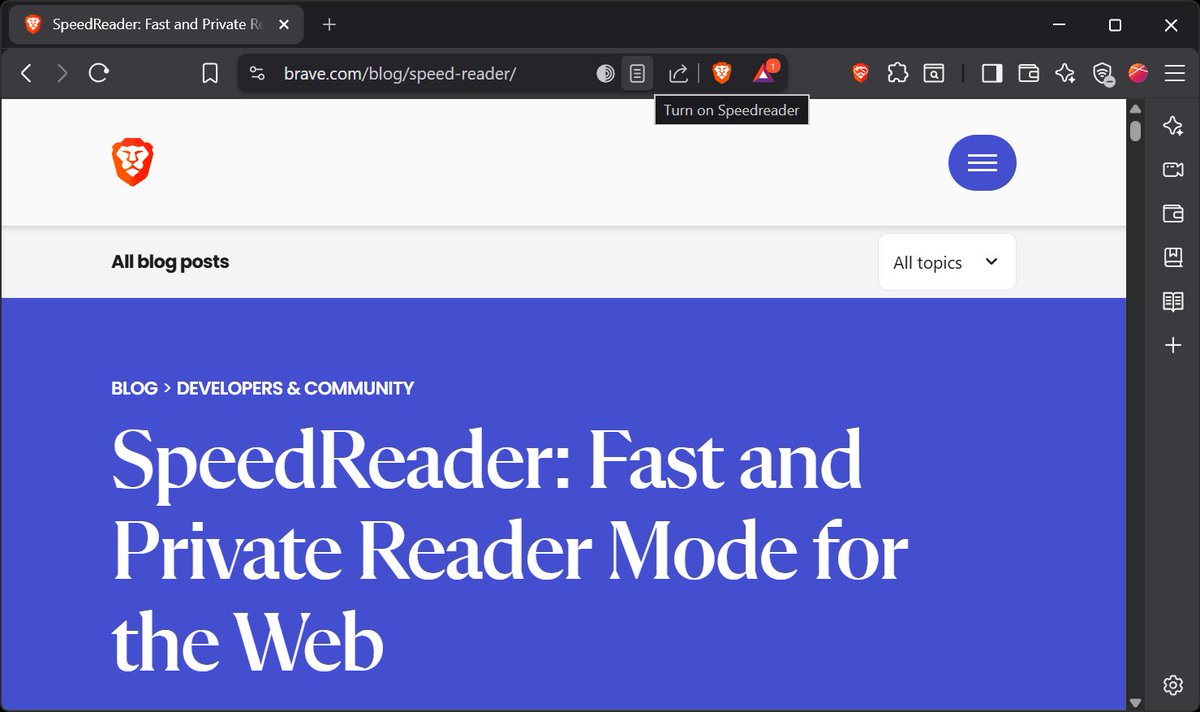Go back to the previous page
Viewport: 1200px width, 712px height.
click(x=27, y=73)
